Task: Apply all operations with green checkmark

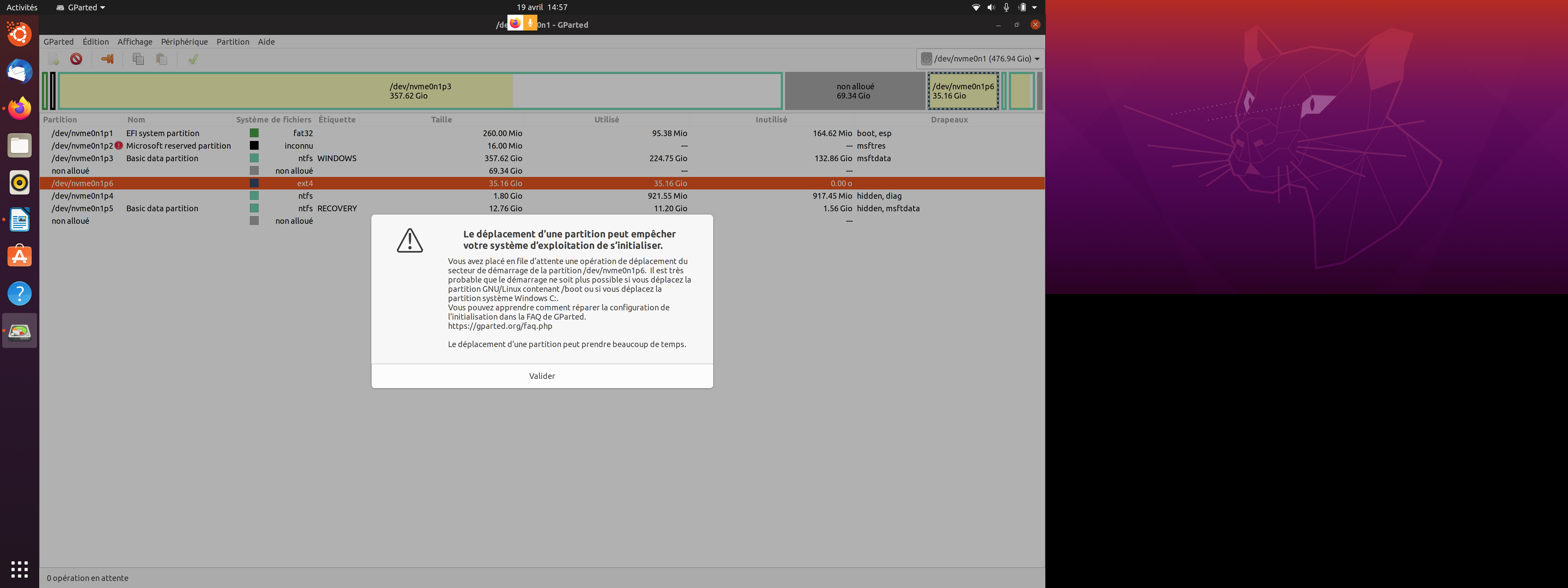Action: click(x=193, y=59)
